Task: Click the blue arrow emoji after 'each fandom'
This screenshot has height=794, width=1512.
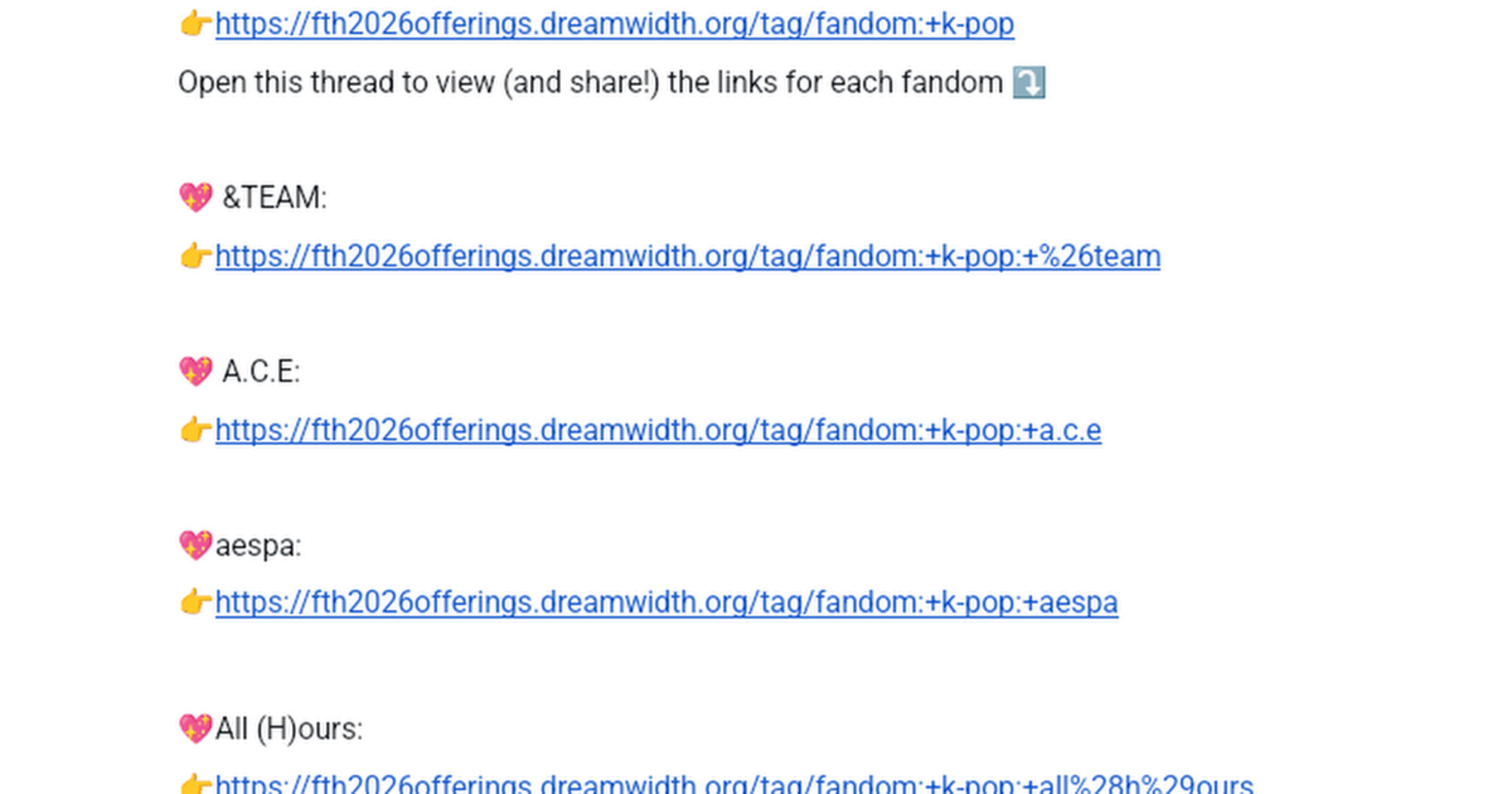Action: [1029, 82]
